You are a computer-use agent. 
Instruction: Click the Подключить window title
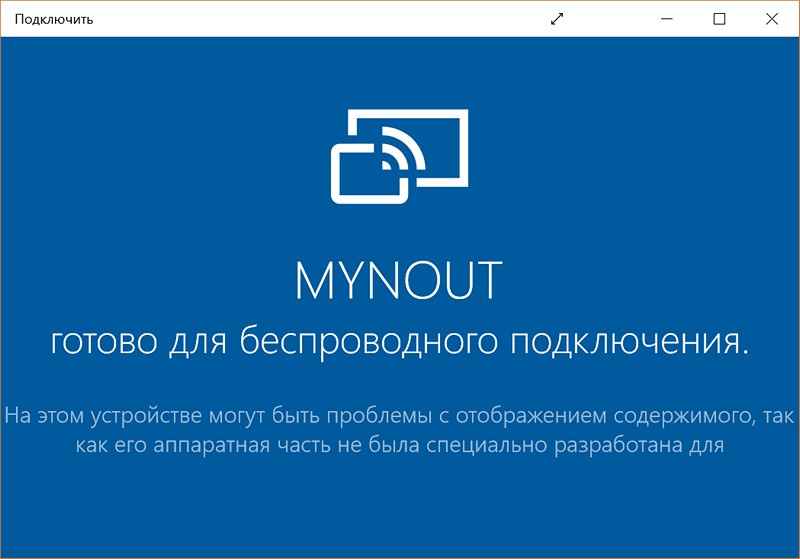tap(54, 19)
